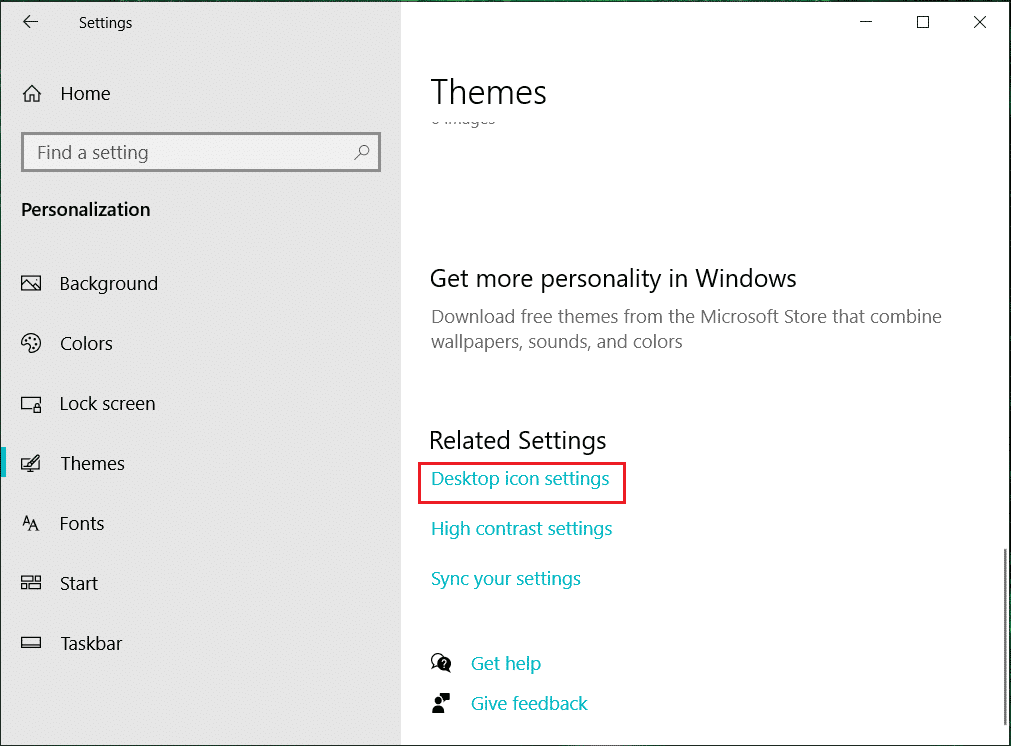Click the back arrow in title bar
The image size is (1011, 746).
tap(31, 22)
